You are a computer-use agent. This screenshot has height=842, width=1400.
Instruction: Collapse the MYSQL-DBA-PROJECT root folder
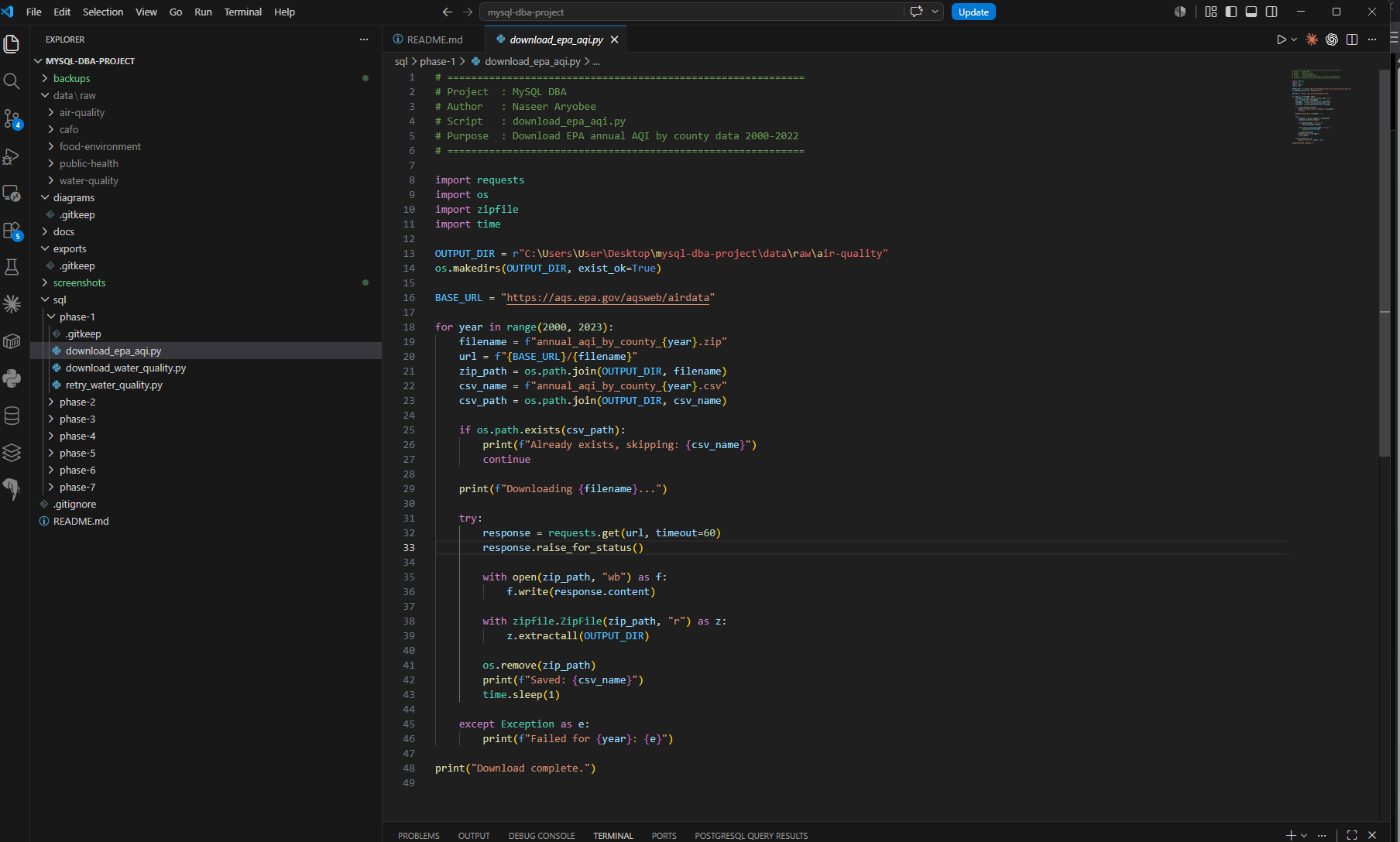pos(206,61)
